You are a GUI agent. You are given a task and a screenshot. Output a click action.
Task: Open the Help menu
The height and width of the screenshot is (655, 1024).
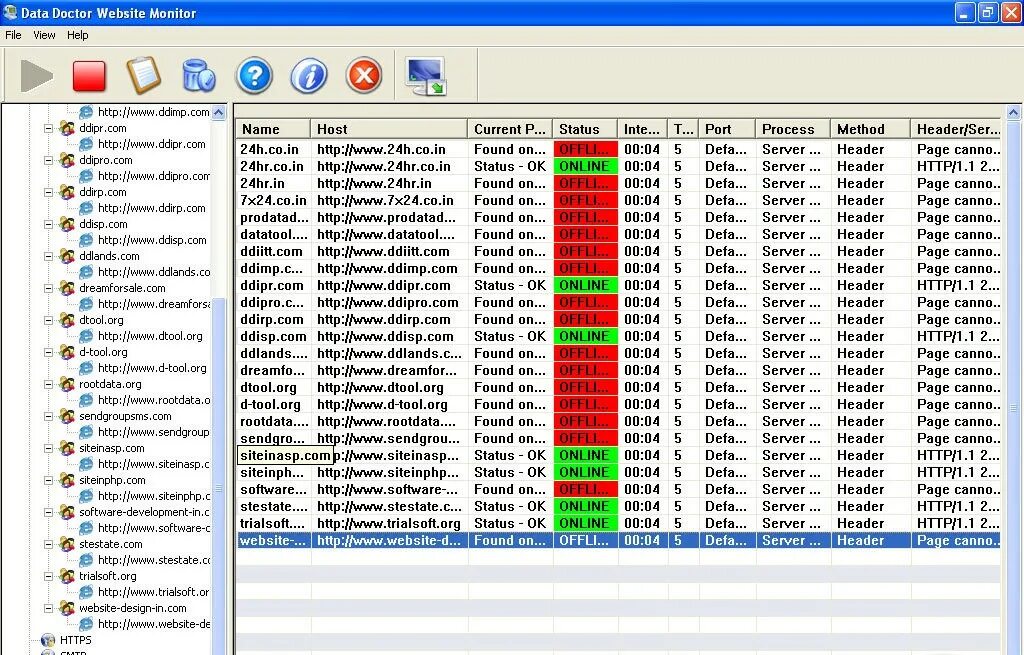[77, 35]
